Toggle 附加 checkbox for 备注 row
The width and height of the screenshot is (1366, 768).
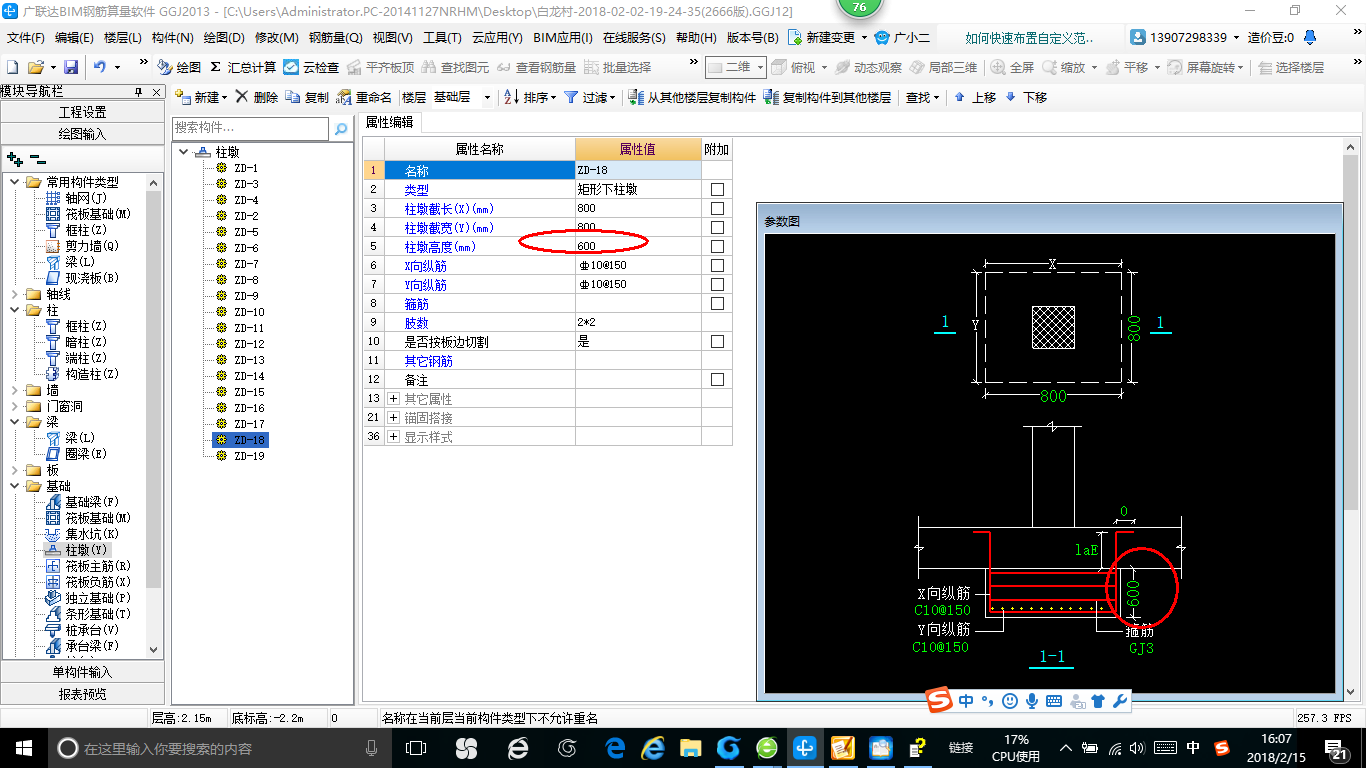pos(717,379)
